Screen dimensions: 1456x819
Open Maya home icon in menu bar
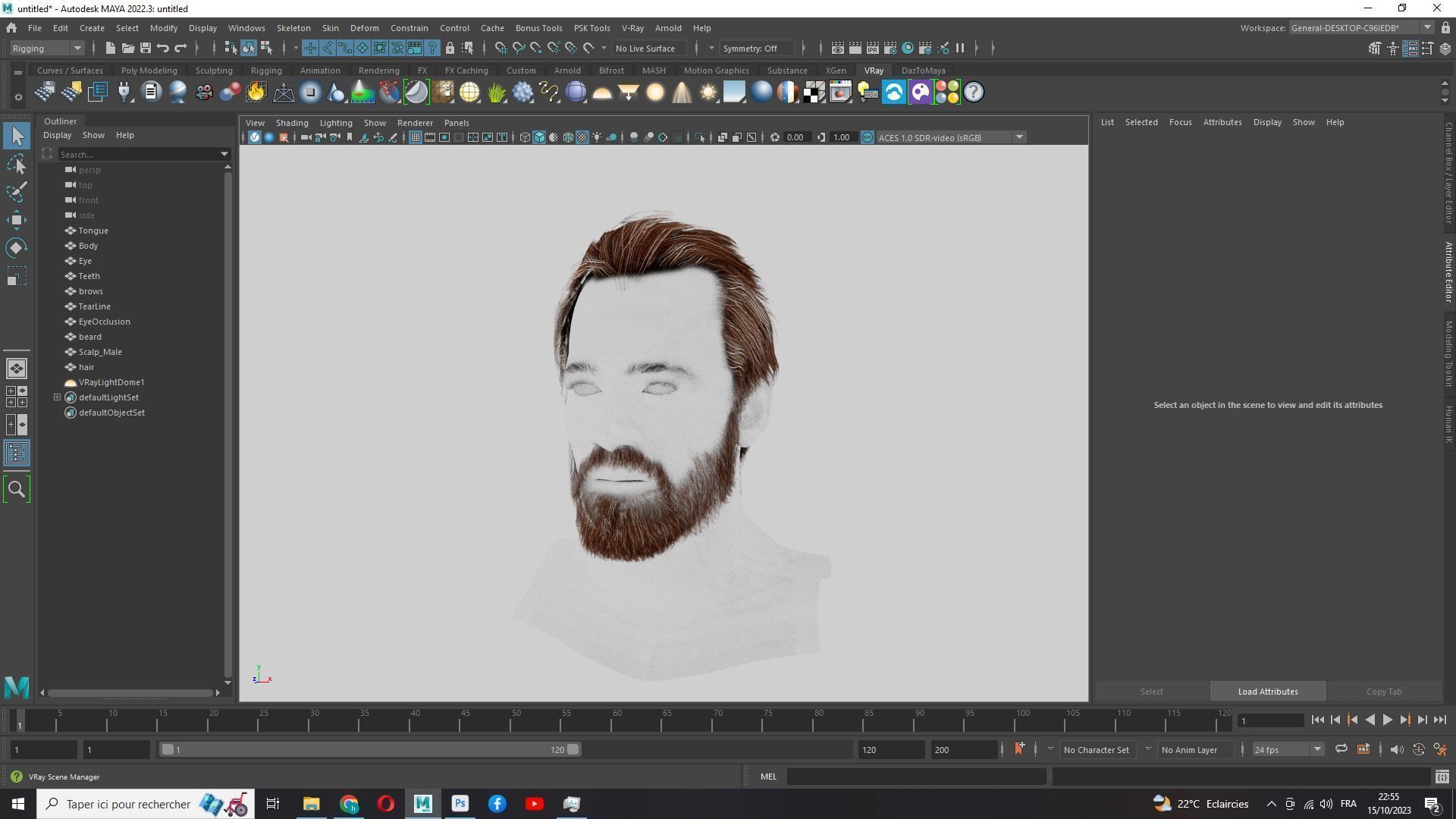pyautogui.click(x=11, y=28)
